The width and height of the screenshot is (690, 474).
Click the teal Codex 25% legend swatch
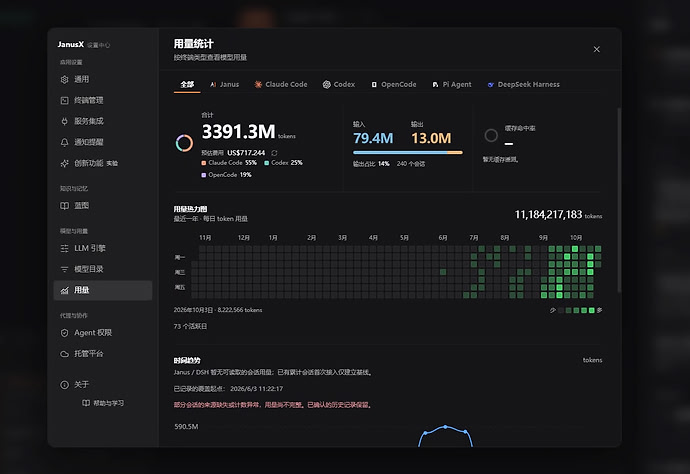click(267, 163)
